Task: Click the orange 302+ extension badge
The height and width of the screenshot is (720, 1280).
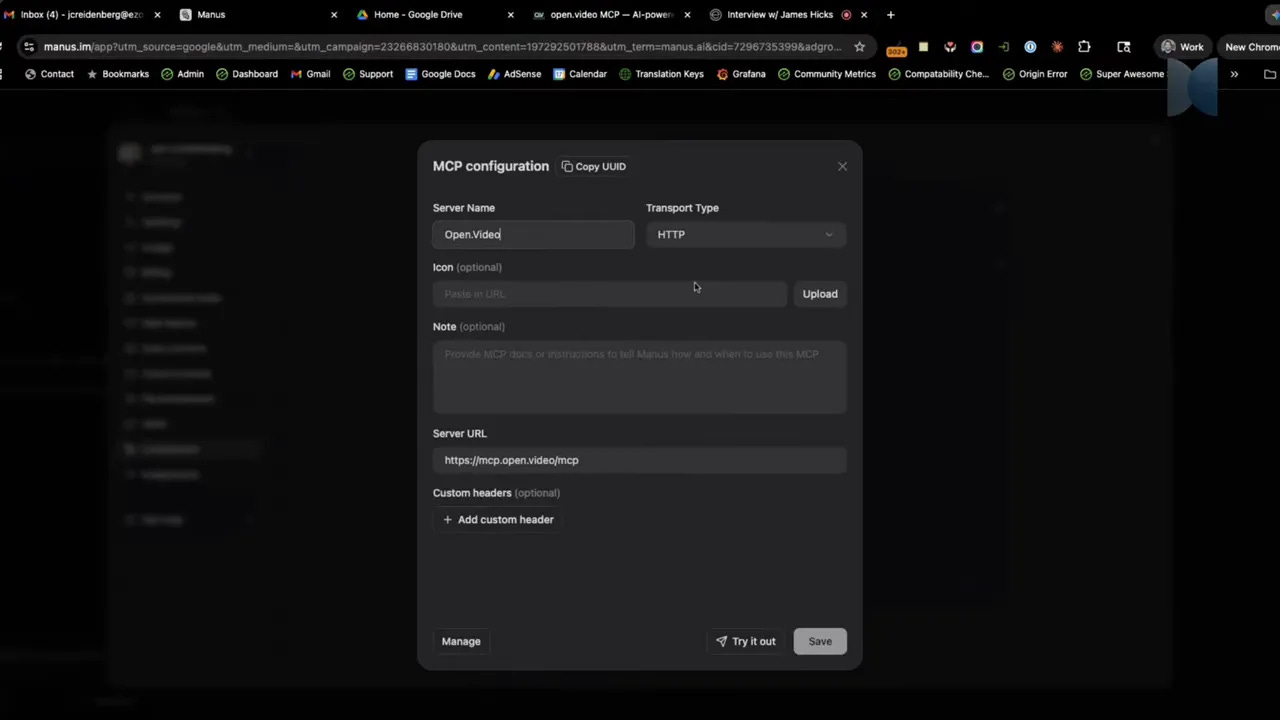Action: pyautogui.click(x=897, y=47)
